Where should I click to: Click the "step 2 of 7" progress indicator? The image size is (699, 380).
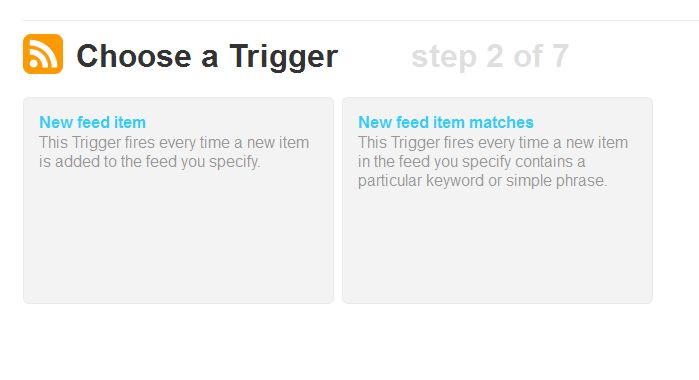490,56
